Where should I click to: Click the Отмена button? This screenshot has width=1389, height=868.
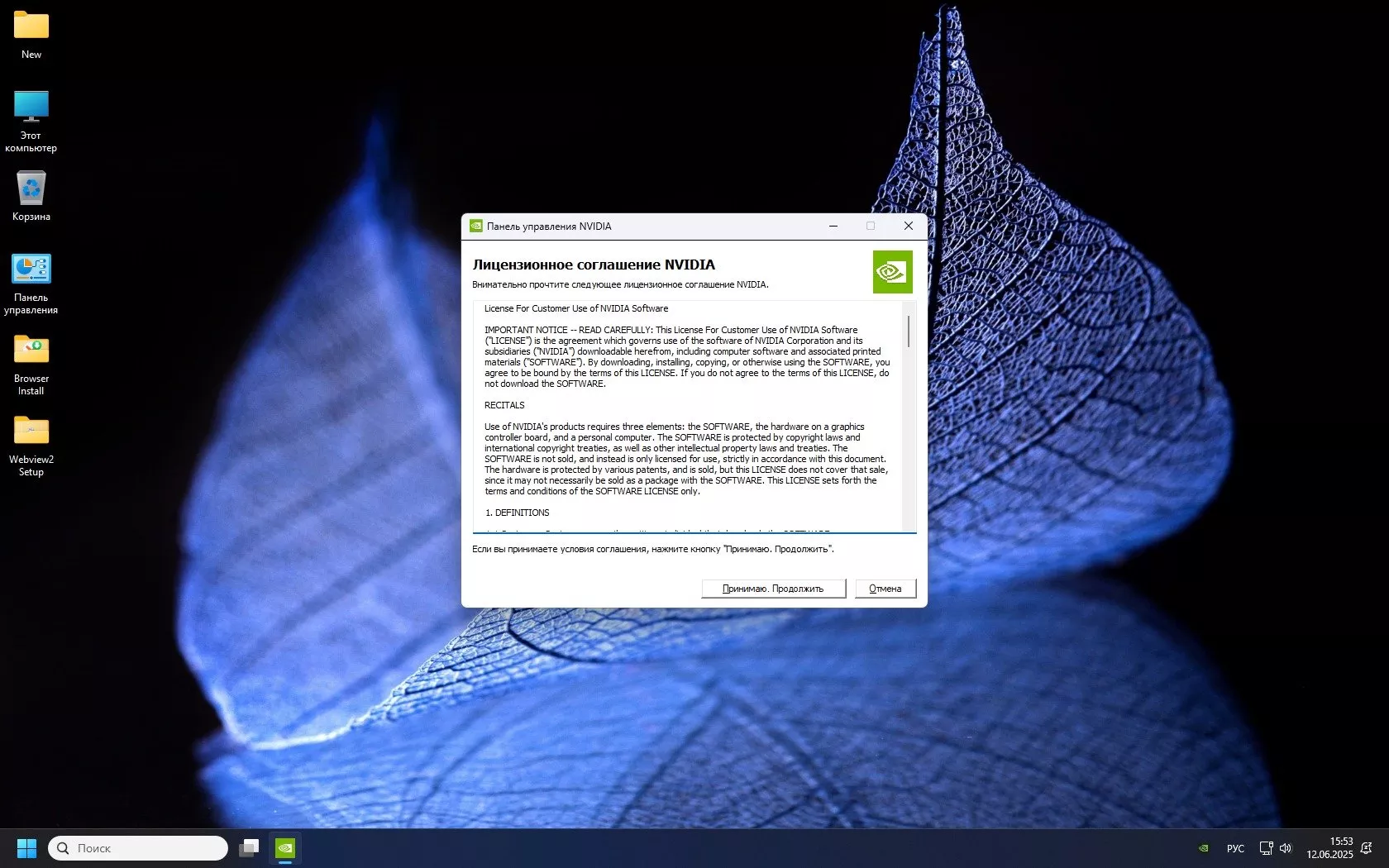click(x=885, y=588)
